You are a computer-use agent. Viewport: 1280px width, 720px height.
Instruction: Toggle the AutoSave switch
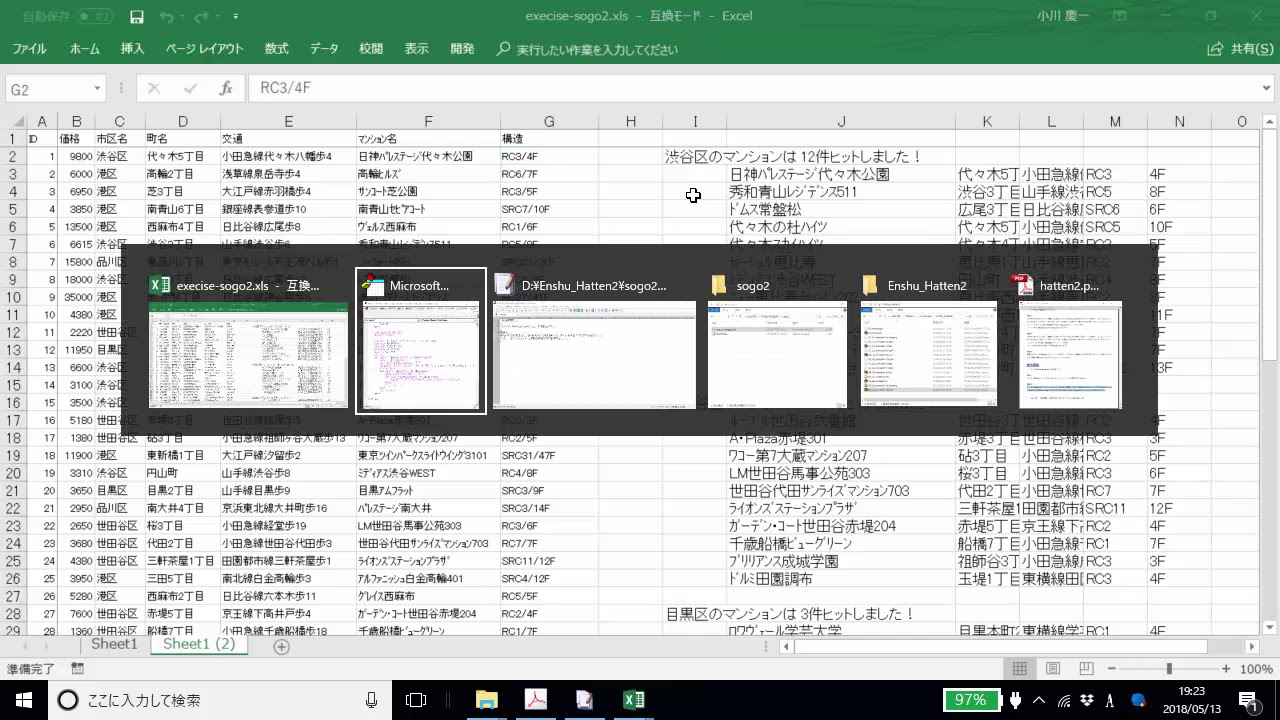tap(94, 17)
